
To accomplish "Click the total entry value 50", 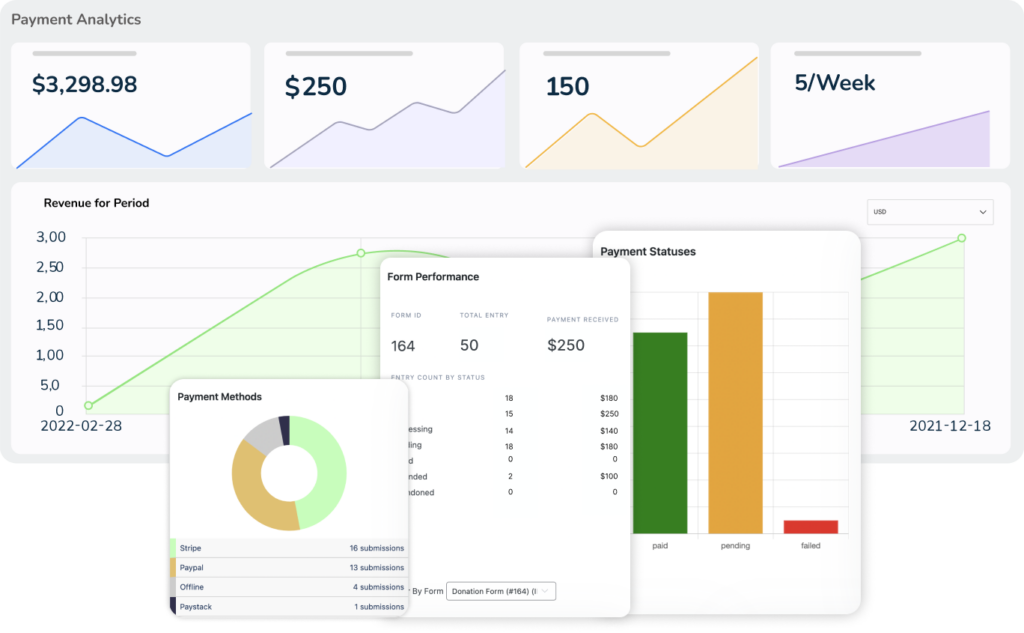I will click(469, 346).
